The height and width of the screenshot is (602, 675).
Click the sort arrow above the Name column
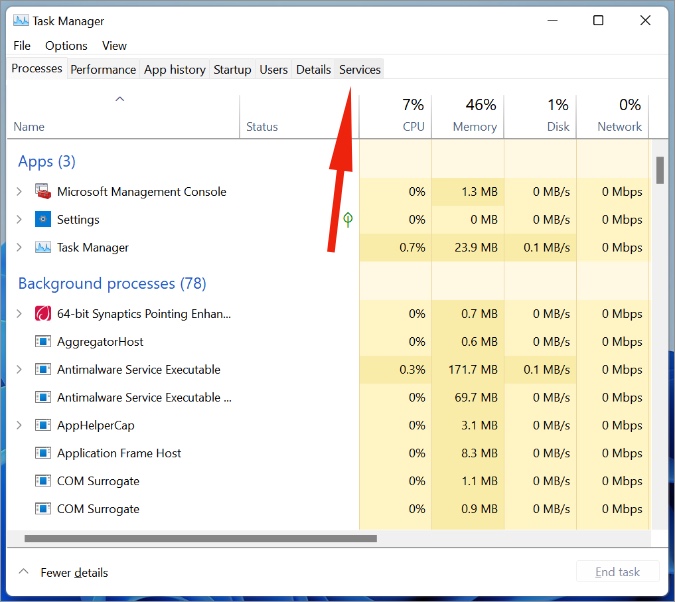tap(120, 99)
